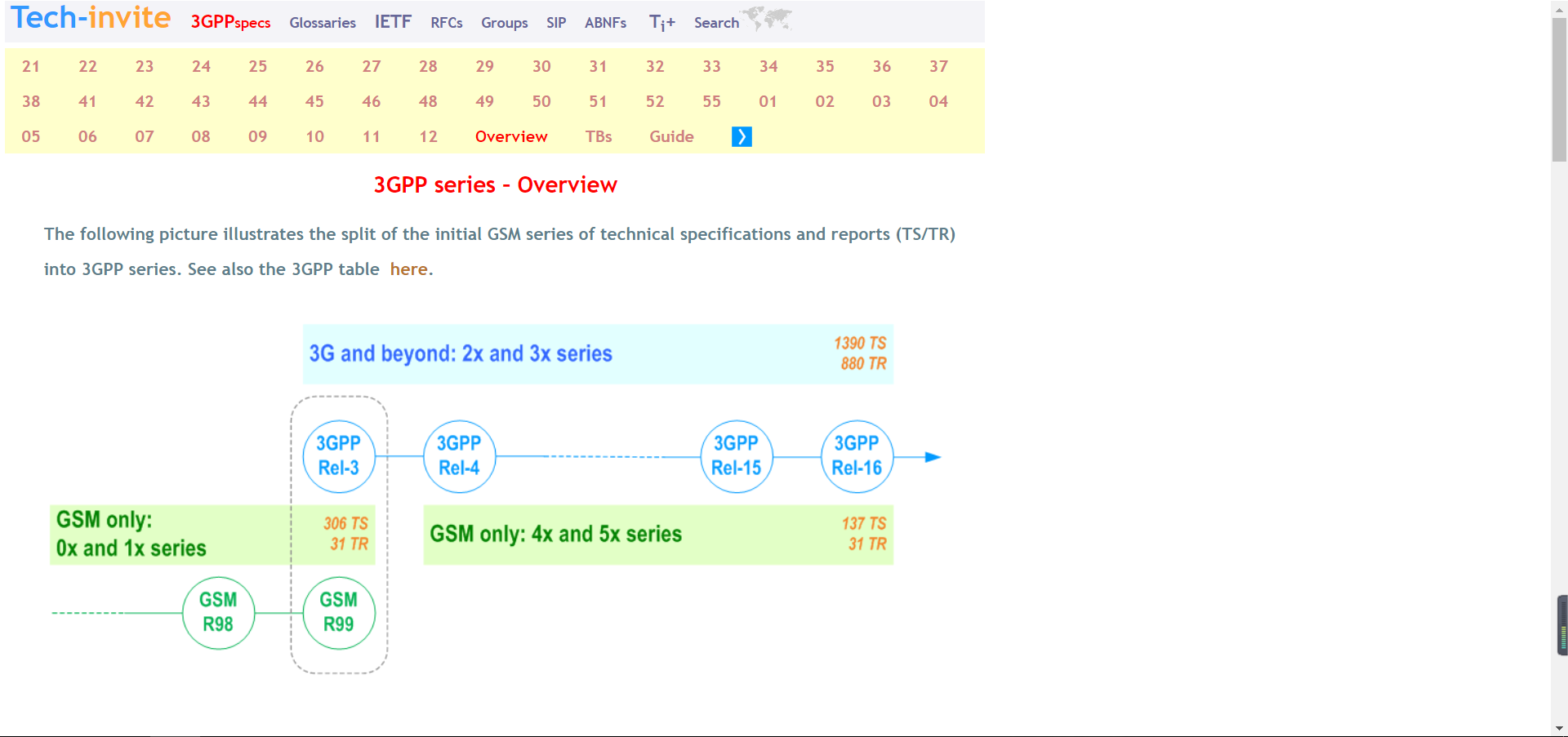
Task: Open series 38 link
Action: click(x=31, y=101)
